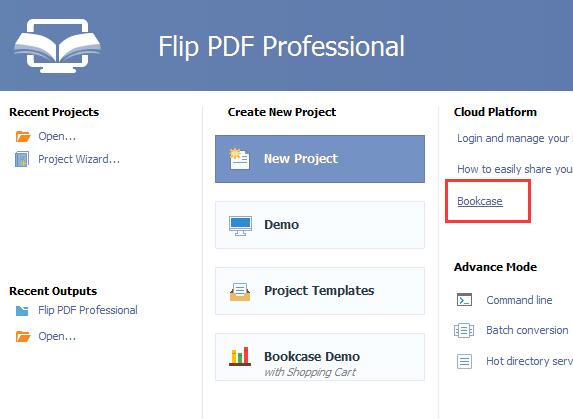Open the Flip PDF Professional recent output

88,310
